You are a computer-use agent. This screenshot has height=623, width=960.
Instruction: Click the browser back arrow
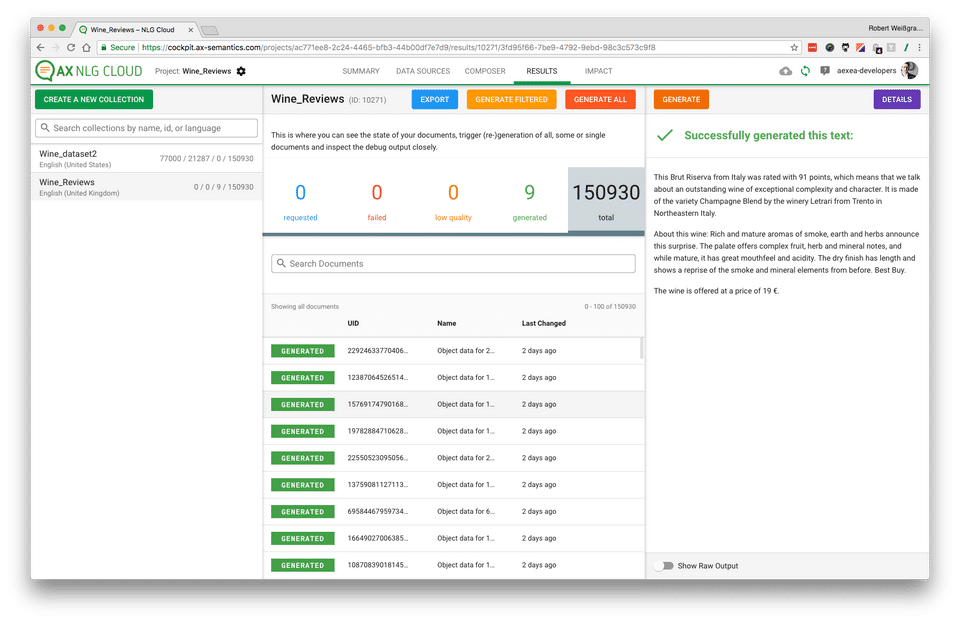coord(40,47)
